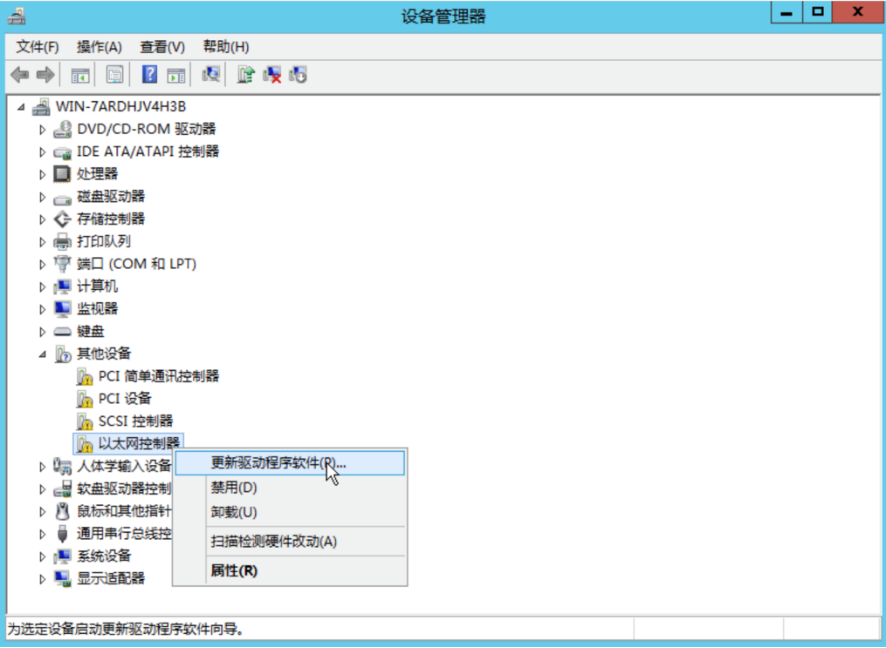
Task: Click the Back arrow in the toolbar
Action: point(19,75)
